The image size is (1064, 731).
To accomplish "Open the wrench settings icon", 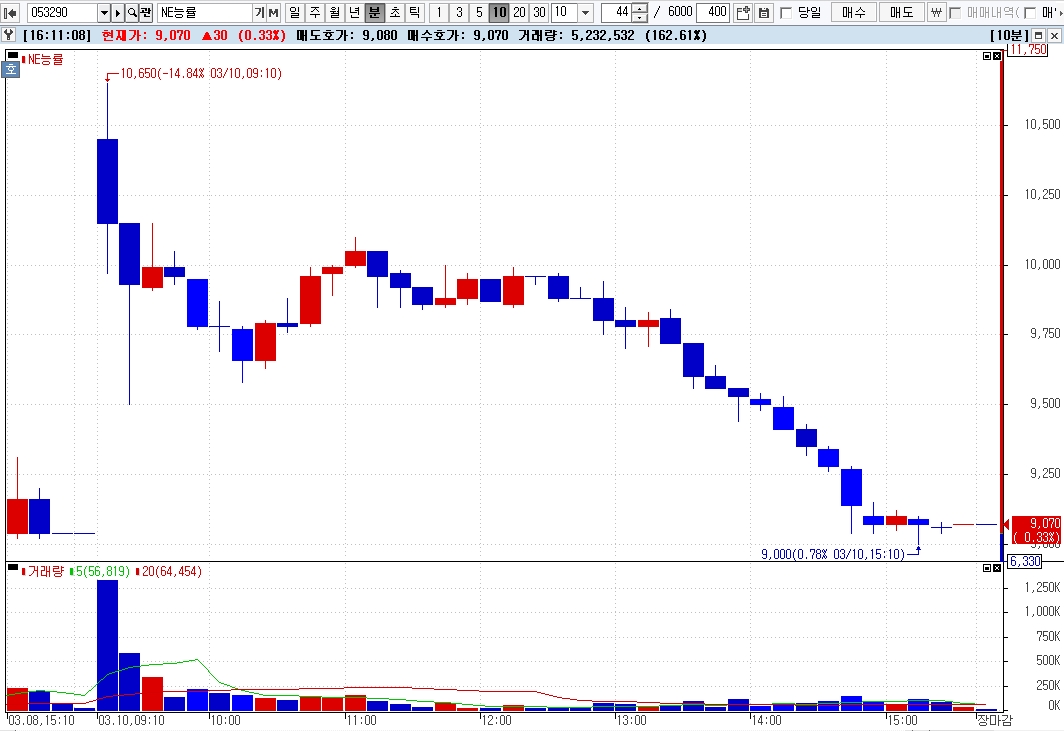I will (9, 35).
